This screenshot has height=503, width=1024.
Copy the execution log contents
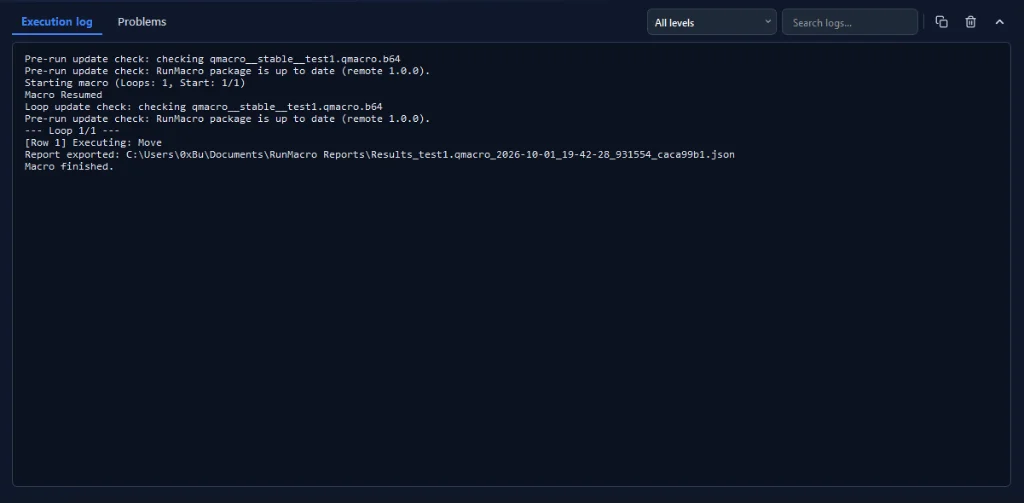[x=941, y=22]
